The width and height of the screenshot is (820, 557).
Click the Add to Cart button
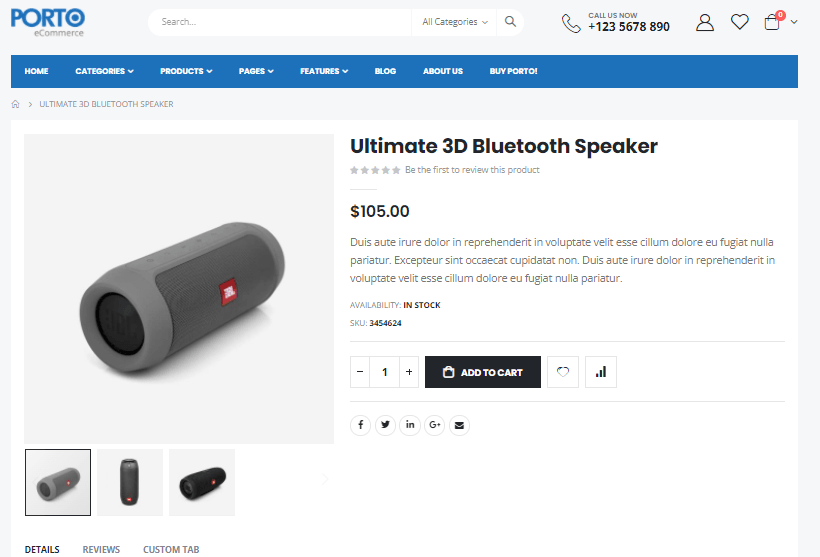483,372
